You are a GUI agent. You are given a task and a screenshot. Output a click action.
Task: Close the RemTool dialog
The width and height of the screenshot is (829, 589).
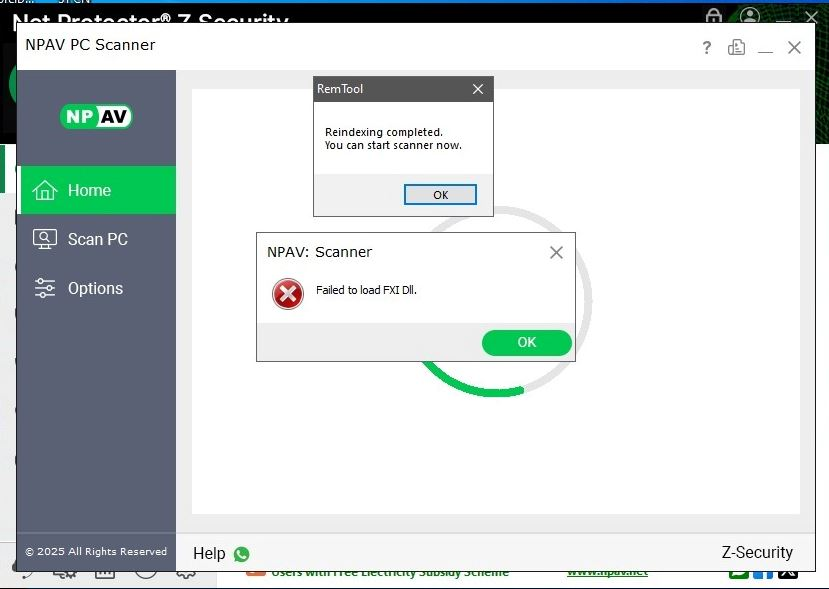click(x=478, y=89)
